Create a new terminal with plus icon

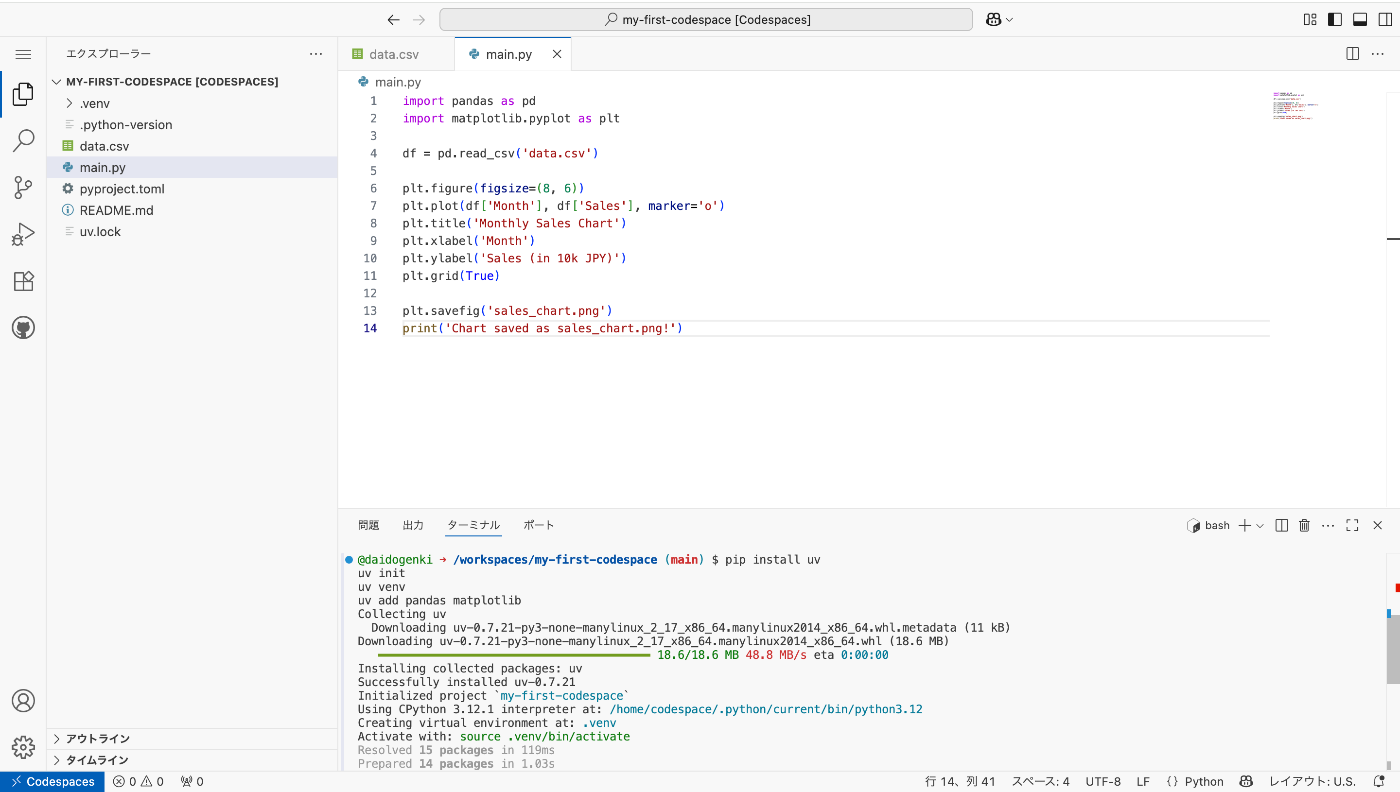1245,525
